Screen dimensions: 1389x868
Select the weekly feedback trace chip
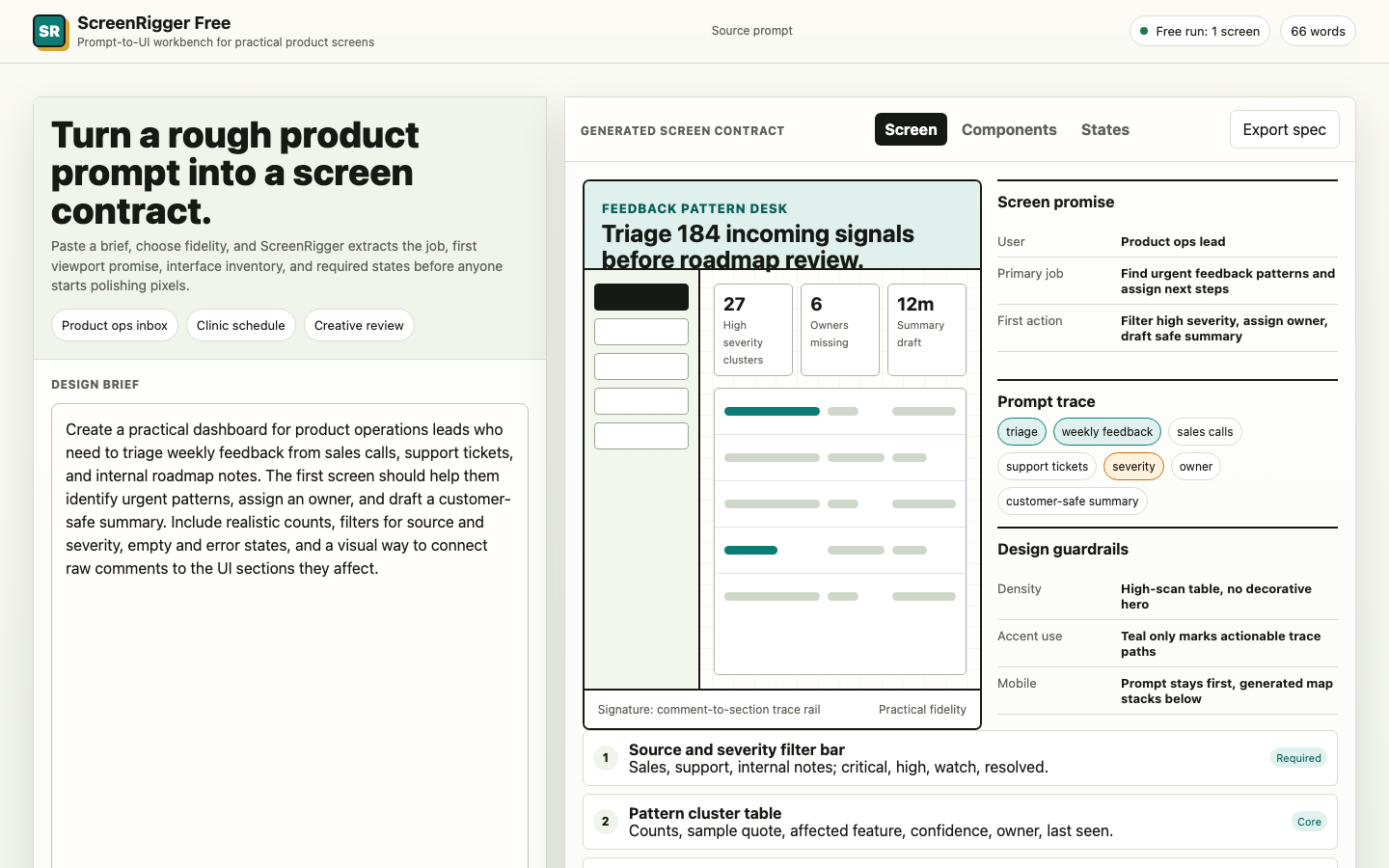coord(1107,432)
